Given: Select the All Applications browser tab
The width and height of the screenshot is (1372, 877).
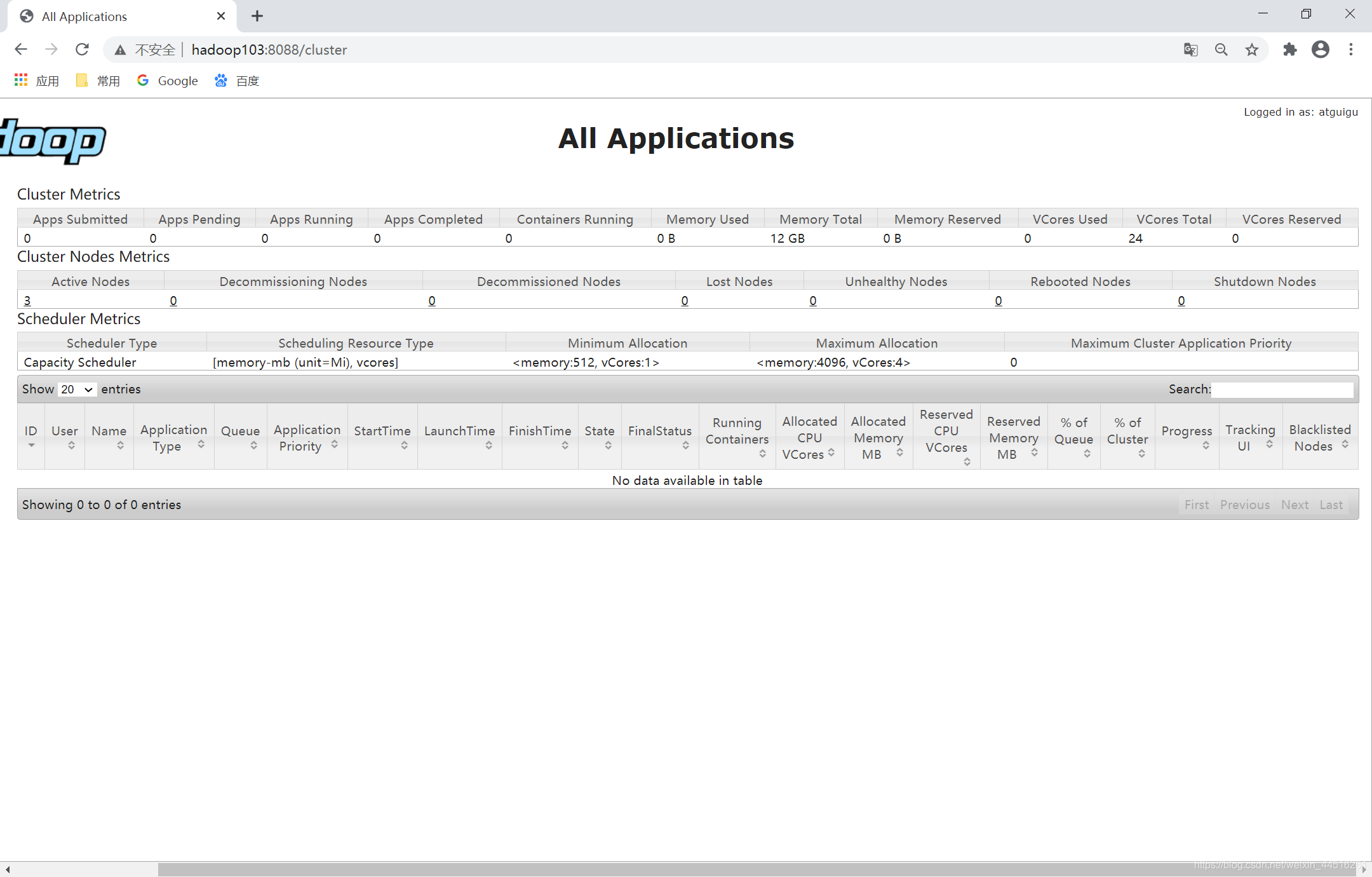Looking at the screenshot, I should [x=121, y=17].
